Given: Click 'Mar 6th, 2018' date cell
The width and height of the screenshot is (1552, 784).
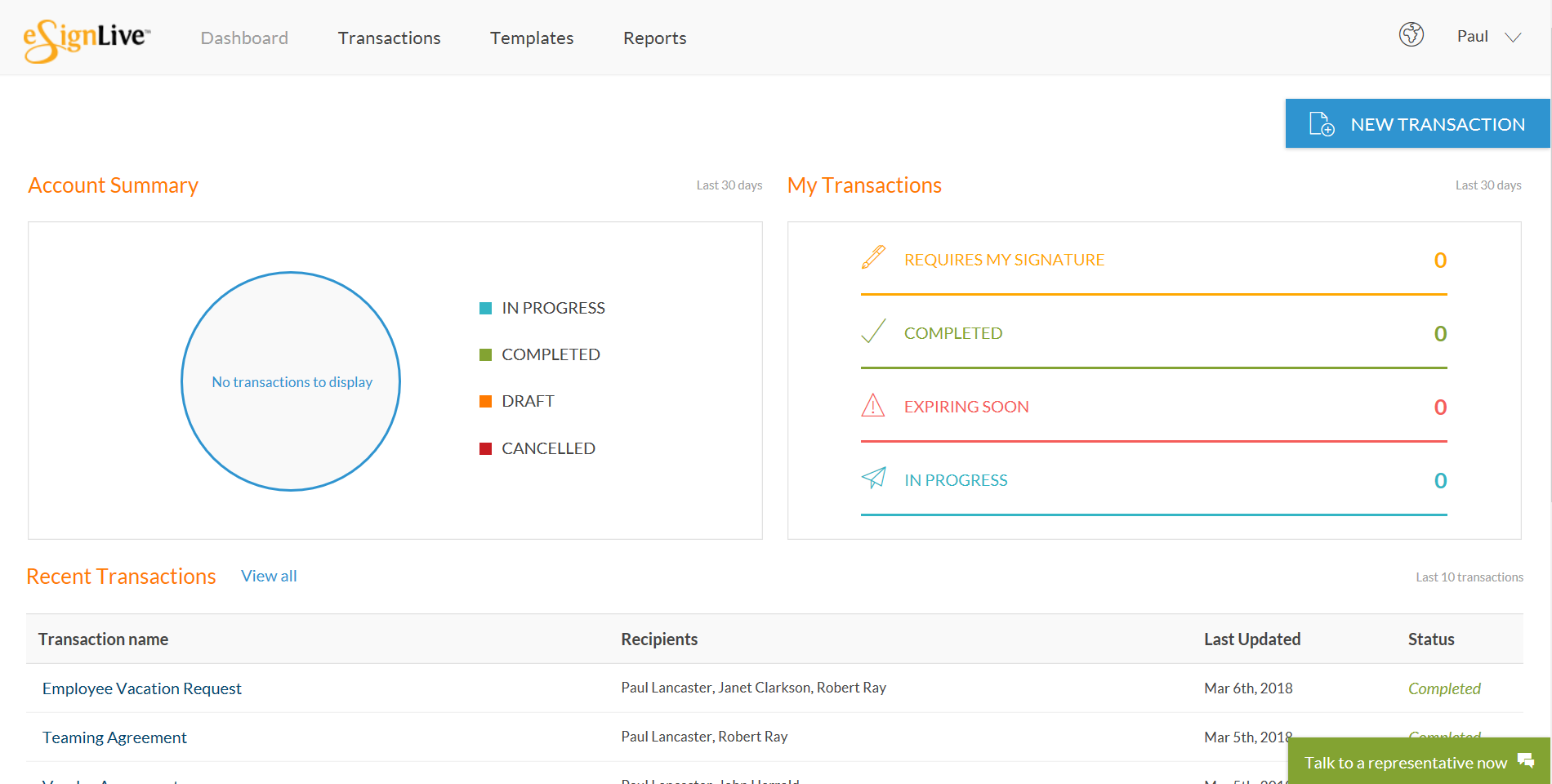Looking at the screenshot, I should tap(1248, 688).
